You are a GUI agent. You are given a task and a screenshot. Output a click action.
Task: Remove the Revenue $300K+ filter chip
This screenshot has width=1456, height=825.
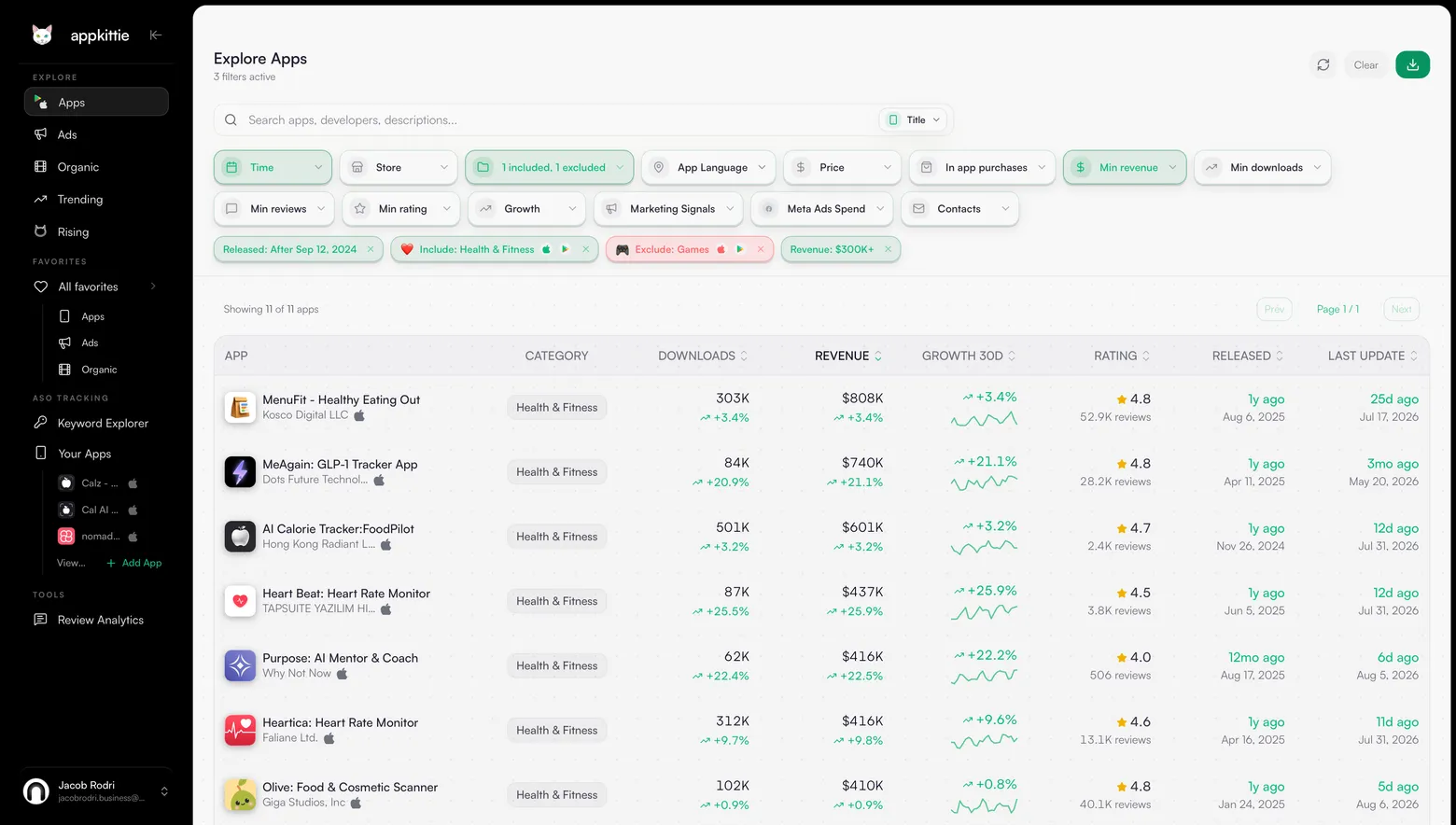(x=888, y=249)
